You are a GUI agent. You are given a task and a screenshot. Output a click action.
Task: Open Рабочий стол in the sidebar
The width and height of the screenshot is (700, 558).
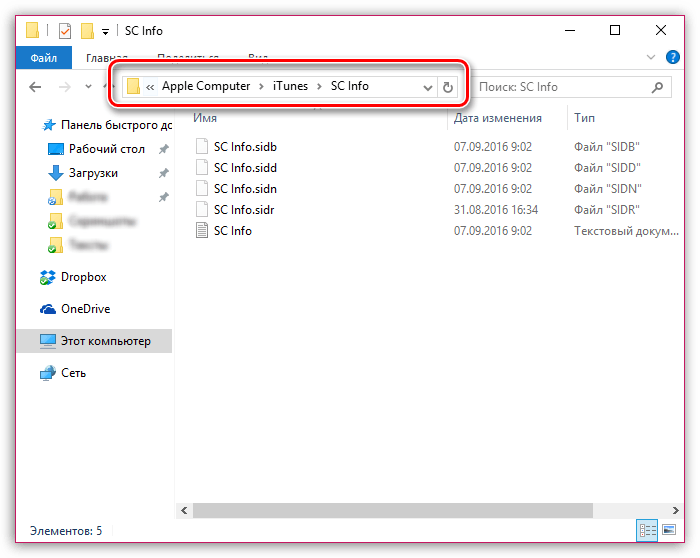click(107, 149)
